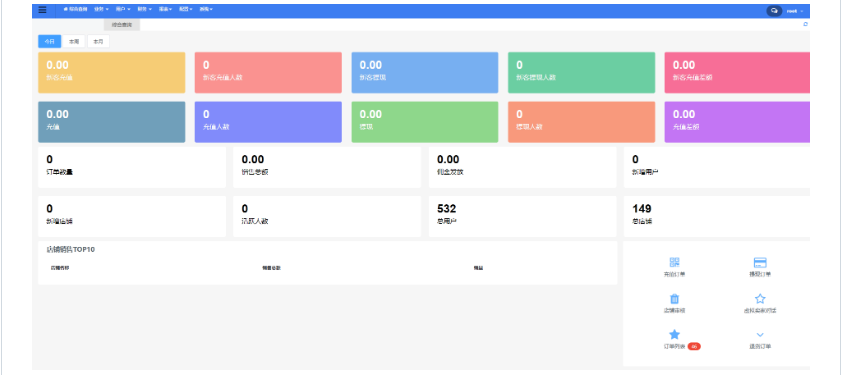This screenshot has height=375, width=844.
Task: Click the 佣金发放 white stat card
Action: pyautogui.click(x=523, y=167)
